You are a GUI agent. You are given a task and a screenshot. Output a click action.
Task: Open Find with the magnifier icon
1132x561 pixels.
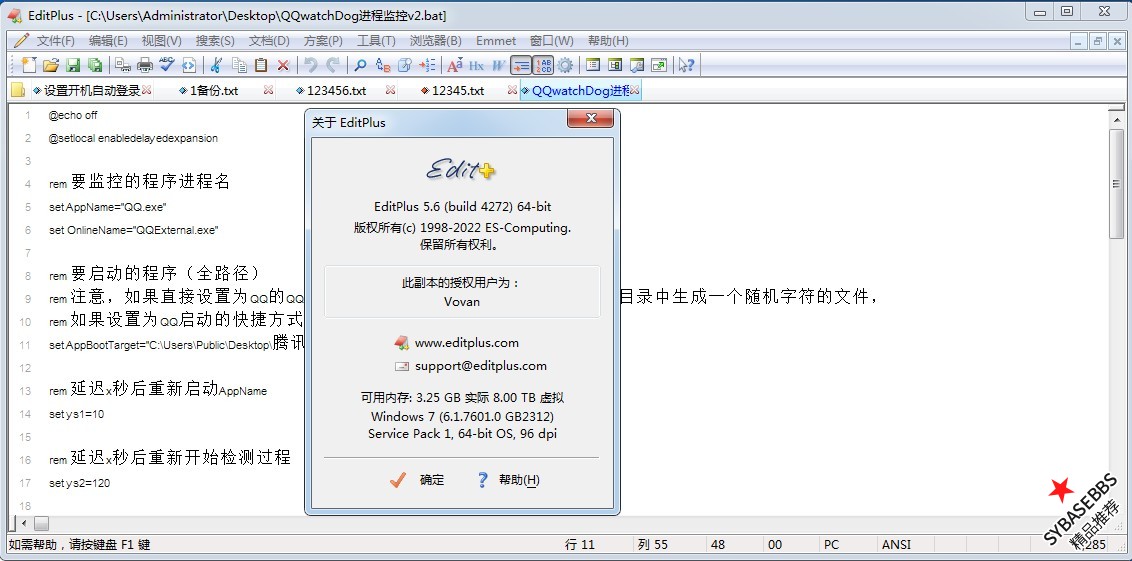[360, 65]
